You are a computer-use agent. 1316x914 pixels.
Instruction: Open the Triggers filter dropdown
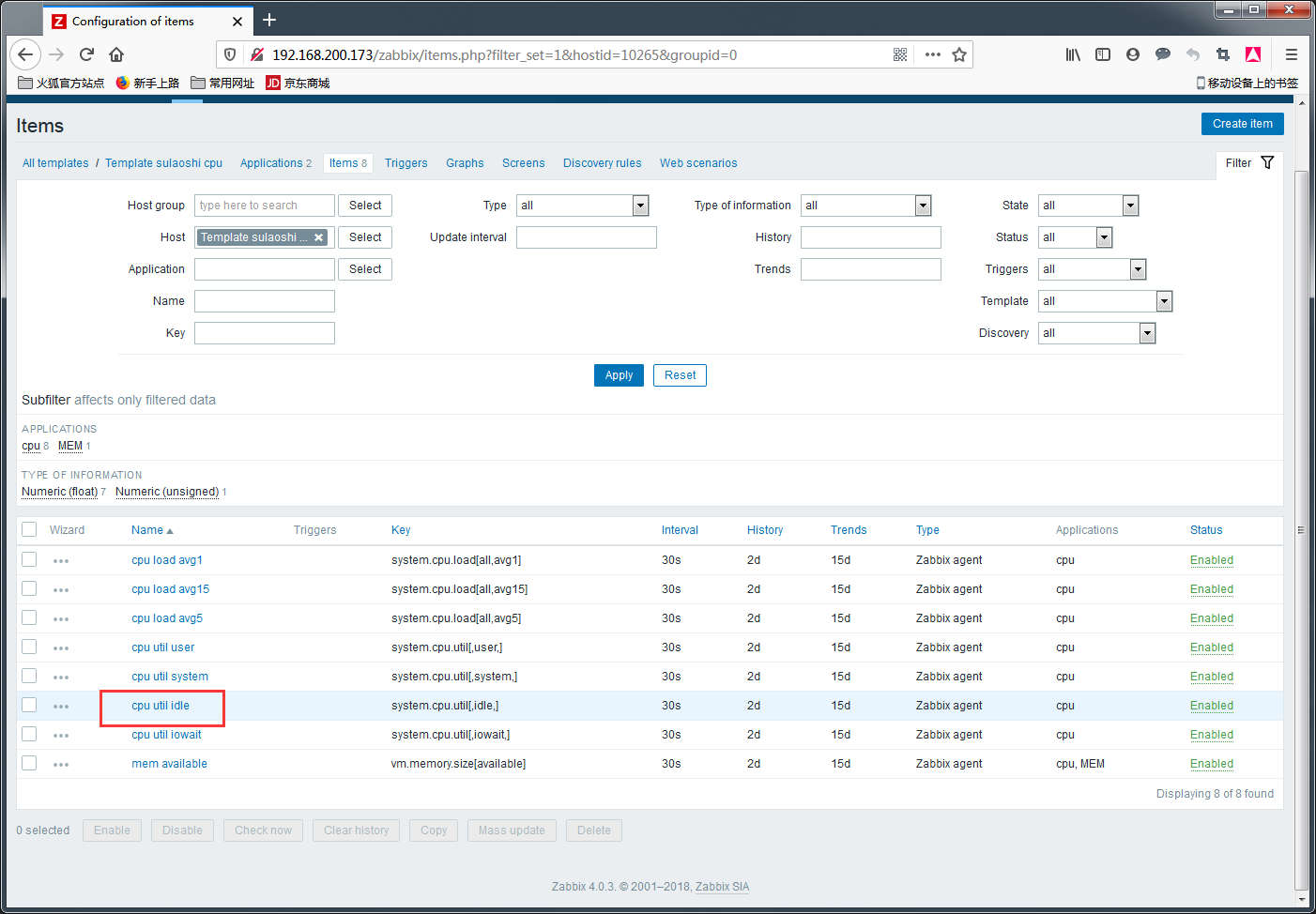[1093, 269]
